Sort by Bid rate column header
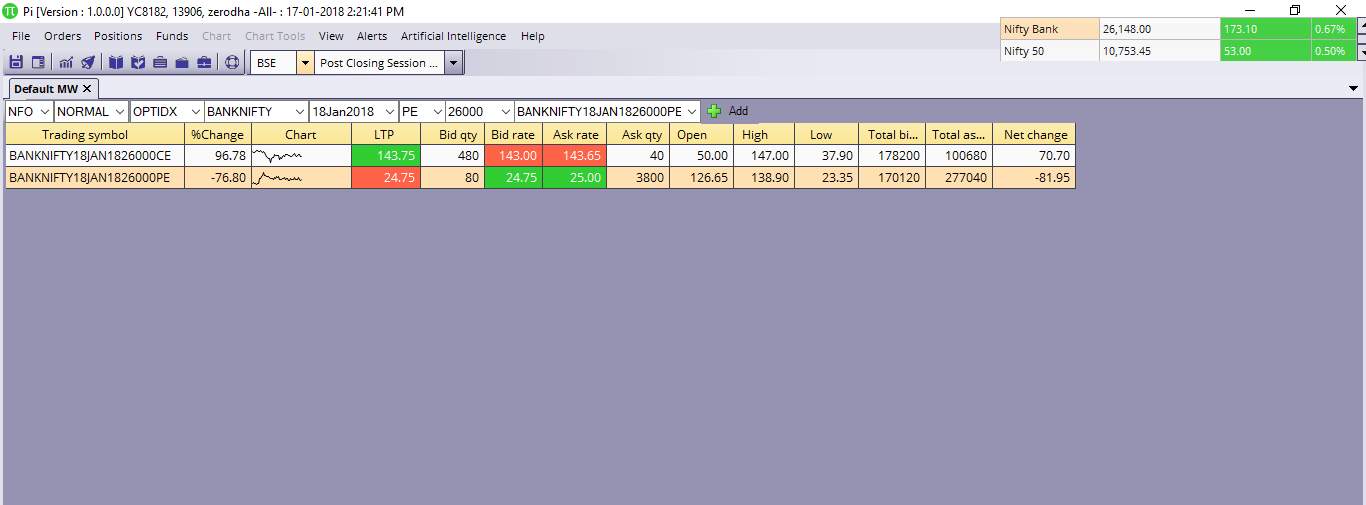The image size is (1366, 505). [514, 135]
